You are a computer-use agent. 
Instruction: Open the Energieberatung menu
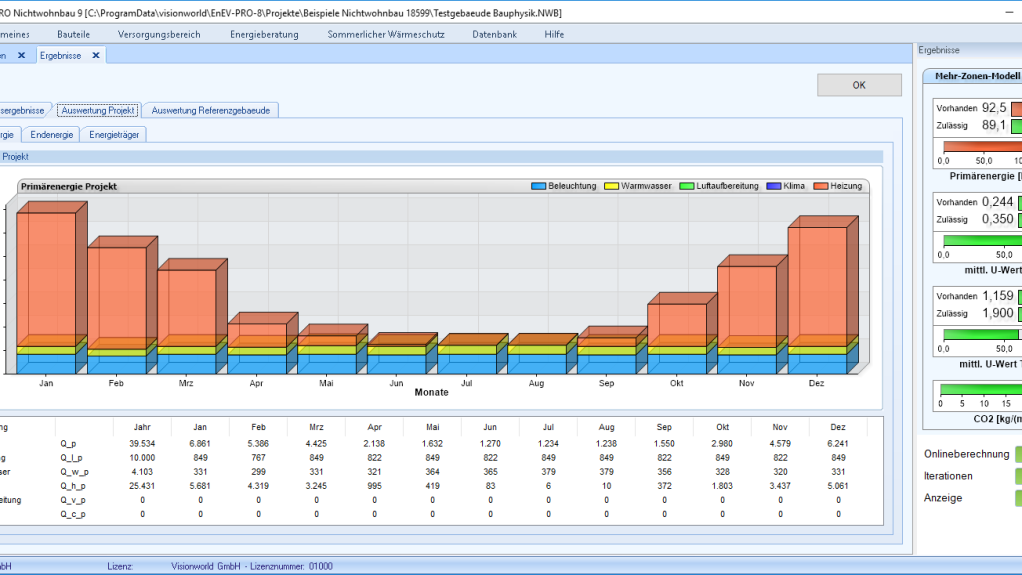tap(264, 35)
